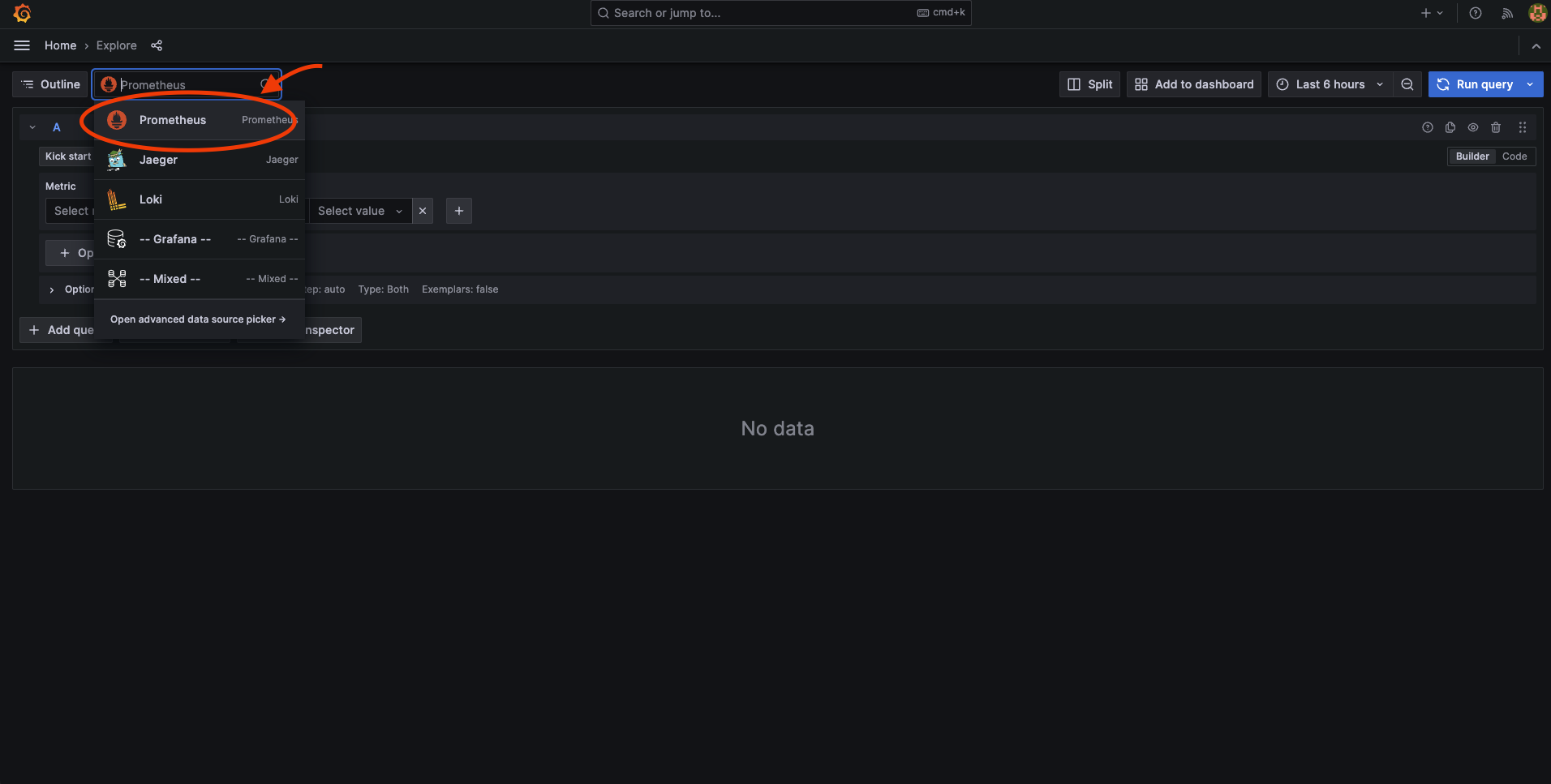This screenshot has width=1551, height=784.
Task: Open the hamburger navigation menu
Action: coord(22,45)
